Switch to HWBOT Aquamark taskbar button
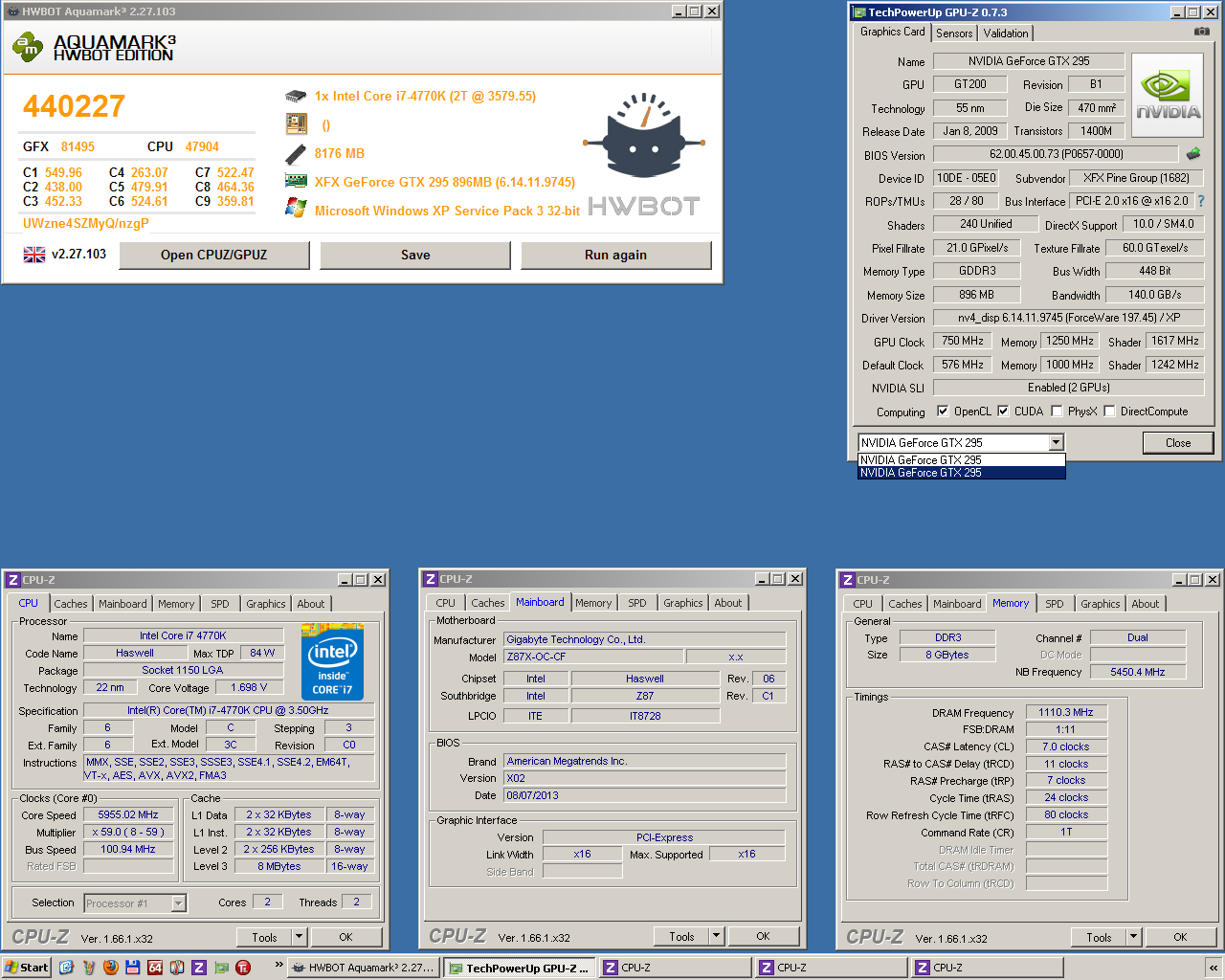1225x980 pixels. point(363,968)
